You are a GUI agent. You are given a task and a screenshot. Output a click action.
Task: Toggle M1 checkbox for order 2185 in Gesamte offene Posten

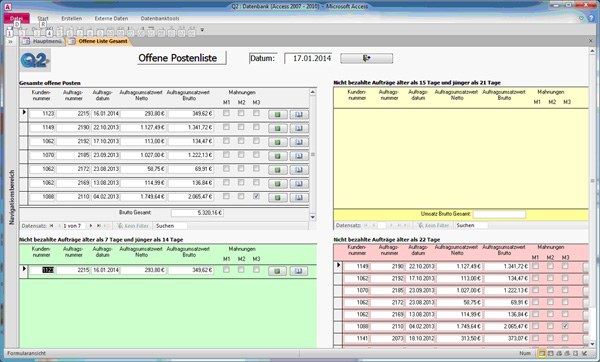tap(227, 155)
